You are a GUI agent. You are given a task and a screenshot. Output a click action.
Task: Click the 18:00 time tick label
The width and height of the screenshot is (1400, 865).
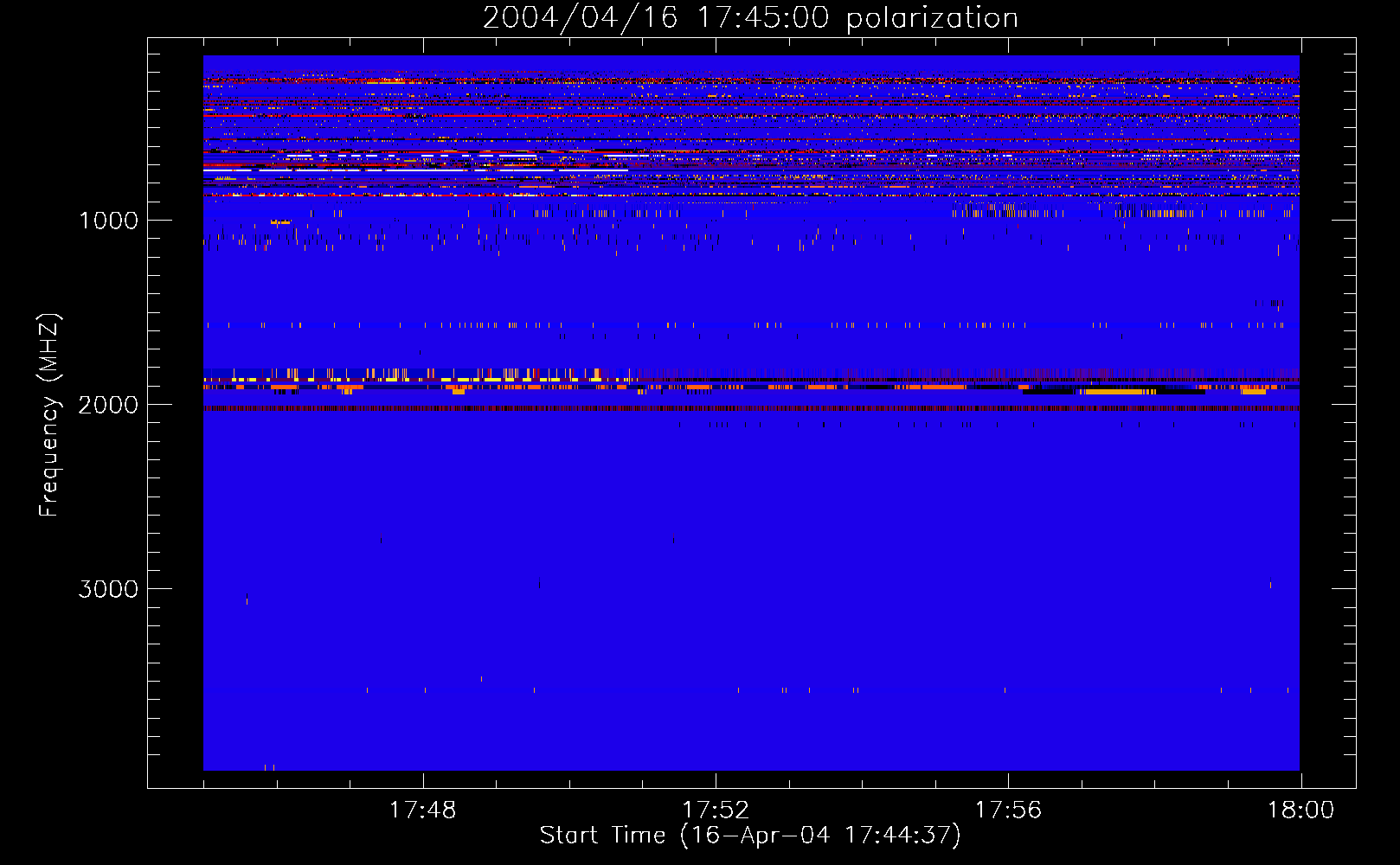pyautogui.click(x=1300, y=811)
